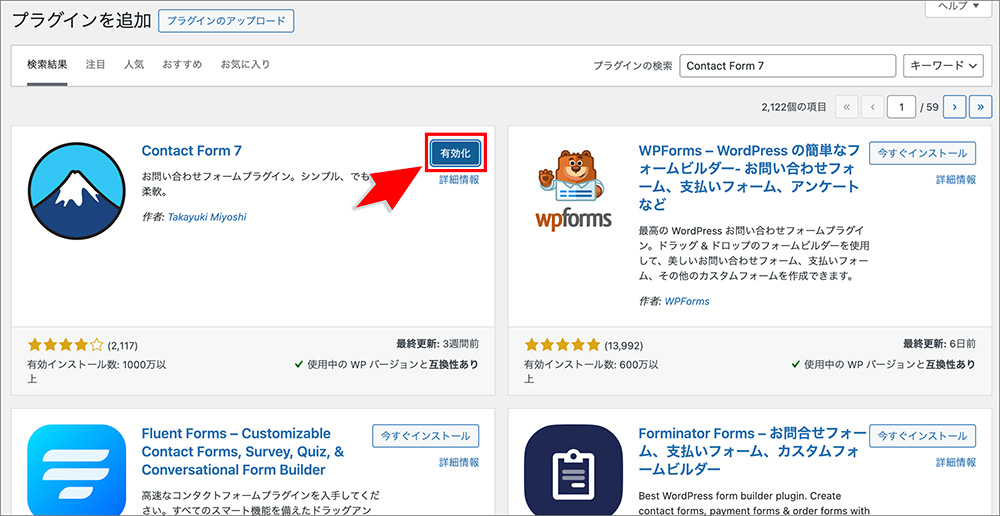
Task: Expand the ヘルプ help panel
Action: (958, 6)
